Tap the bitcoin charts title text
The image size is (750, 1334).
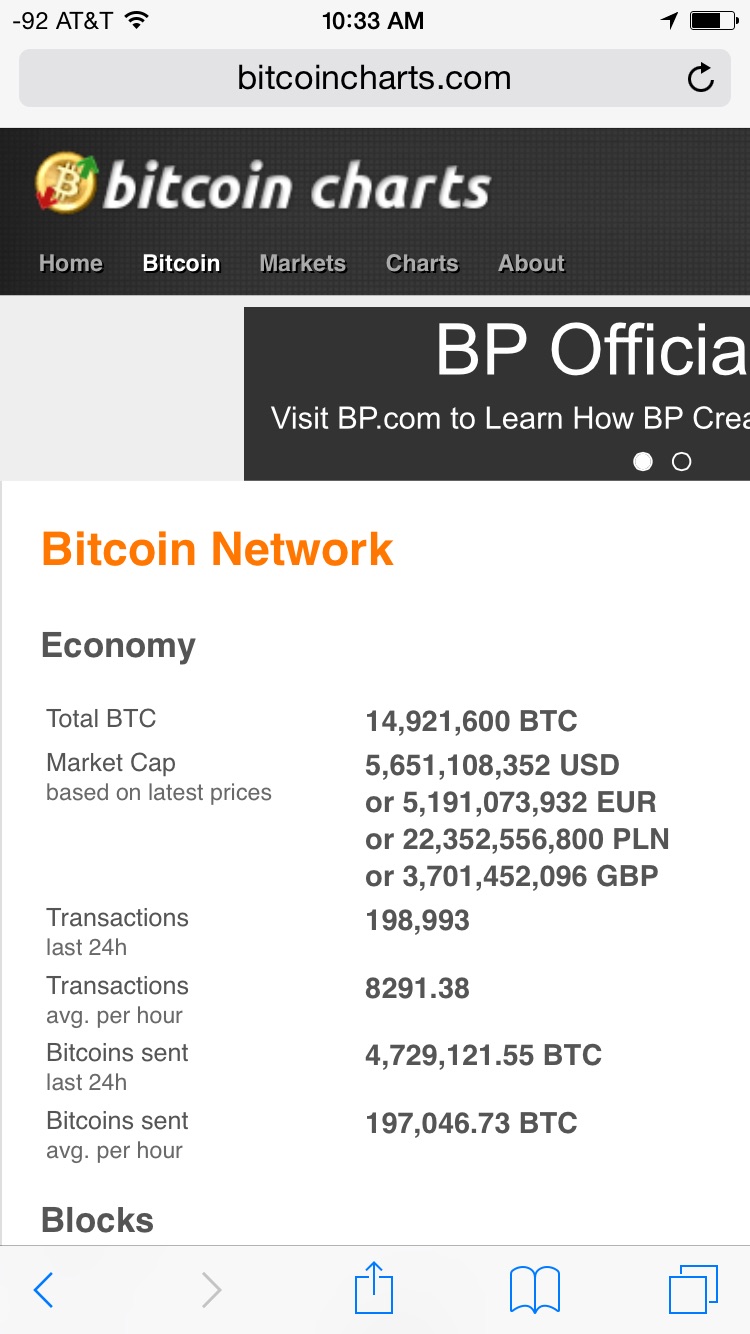point(297,187)
